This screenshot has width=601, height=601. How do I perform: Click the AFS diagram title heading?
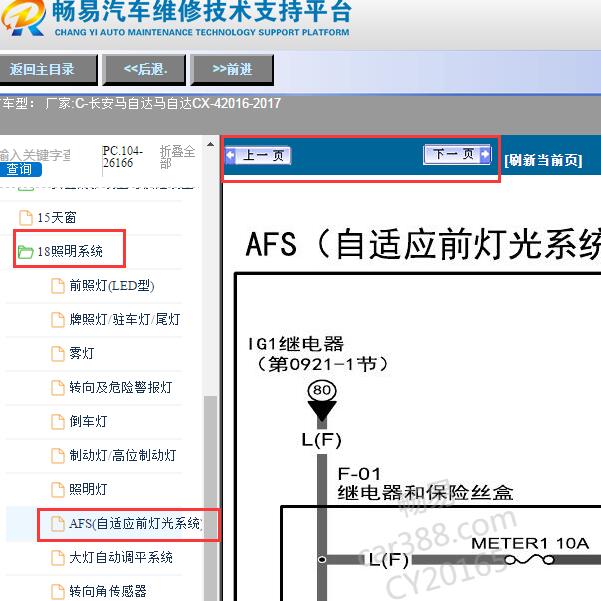click(x=424, y=244)
